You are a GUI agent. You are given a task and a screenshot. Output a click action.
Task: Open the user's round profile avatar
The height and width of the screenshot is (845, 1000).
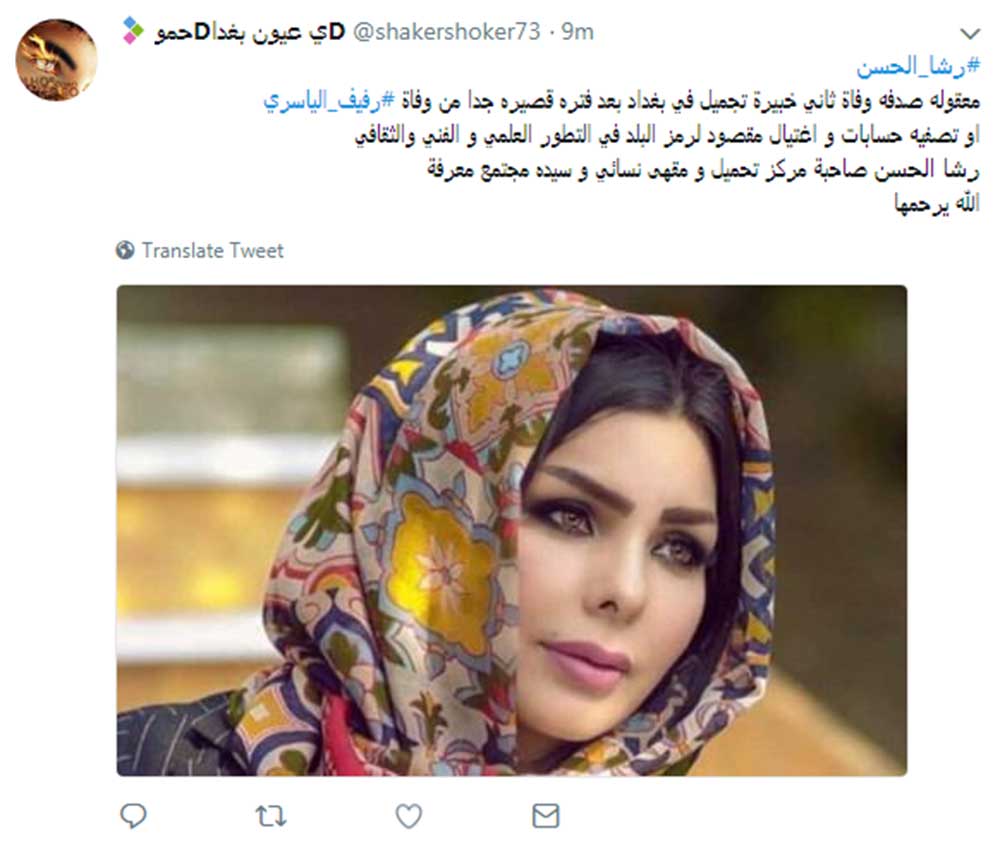(56, 60)
